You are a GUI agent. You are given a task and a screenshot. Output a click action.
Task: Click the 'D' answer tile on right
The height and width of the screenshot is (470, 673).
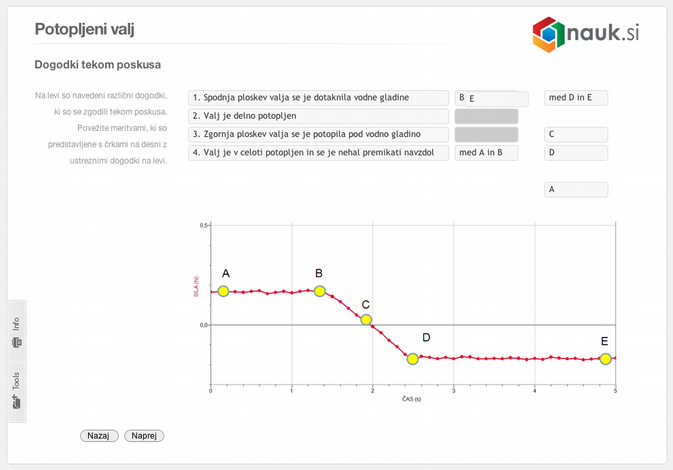[x=576, y=153]
